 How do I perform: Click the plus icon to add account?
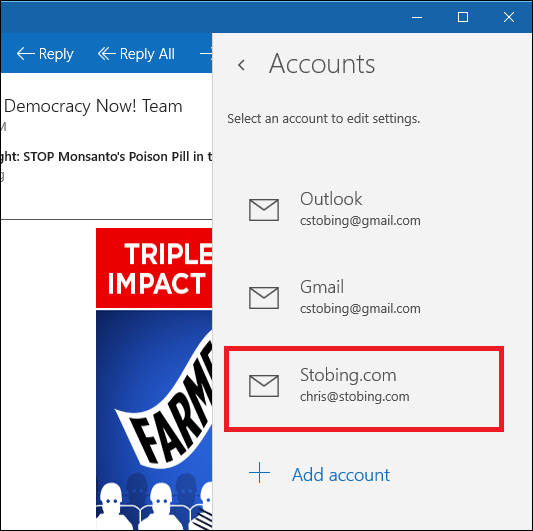click(x=259, y=473)
